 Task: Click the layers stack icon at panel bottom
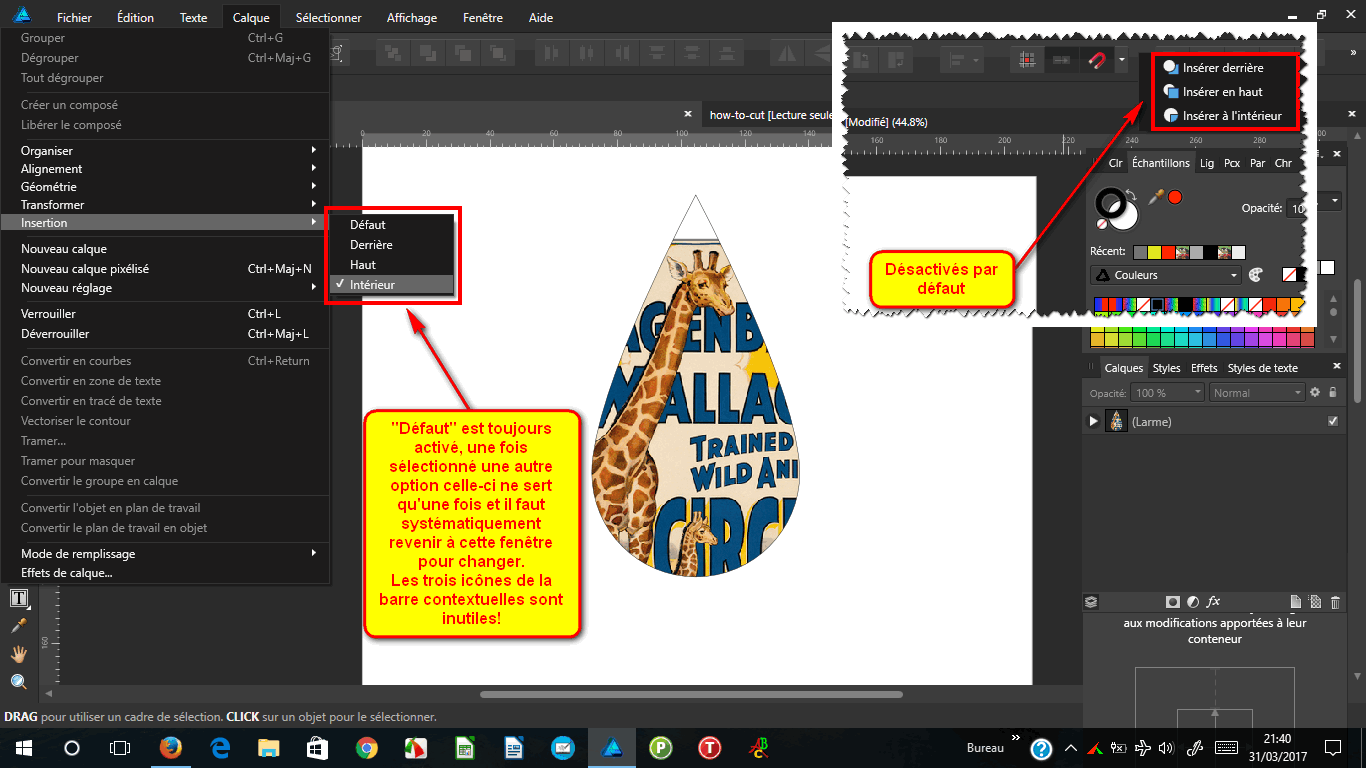coord(1091,602)
